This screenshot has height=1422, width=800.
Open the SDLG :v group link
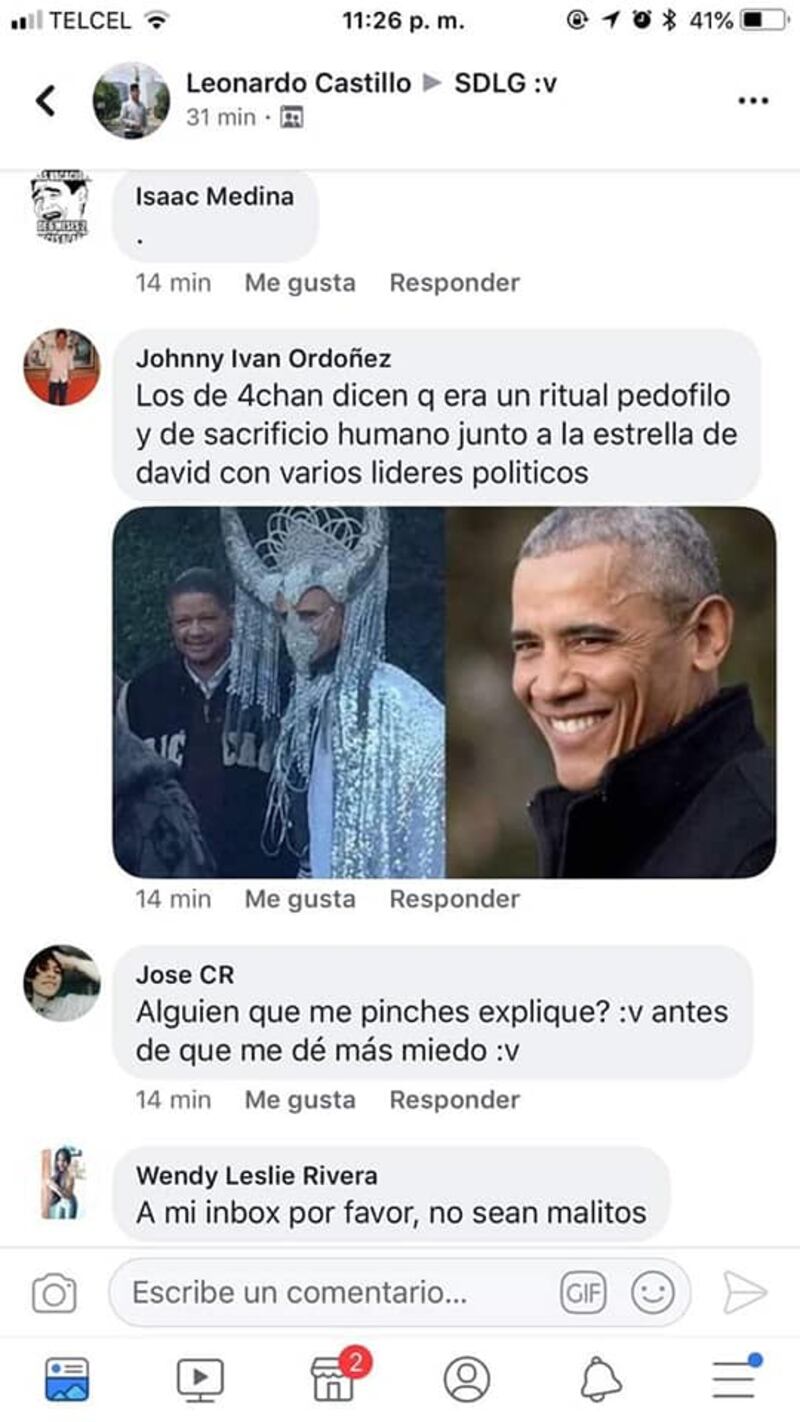tap(506, 84)
